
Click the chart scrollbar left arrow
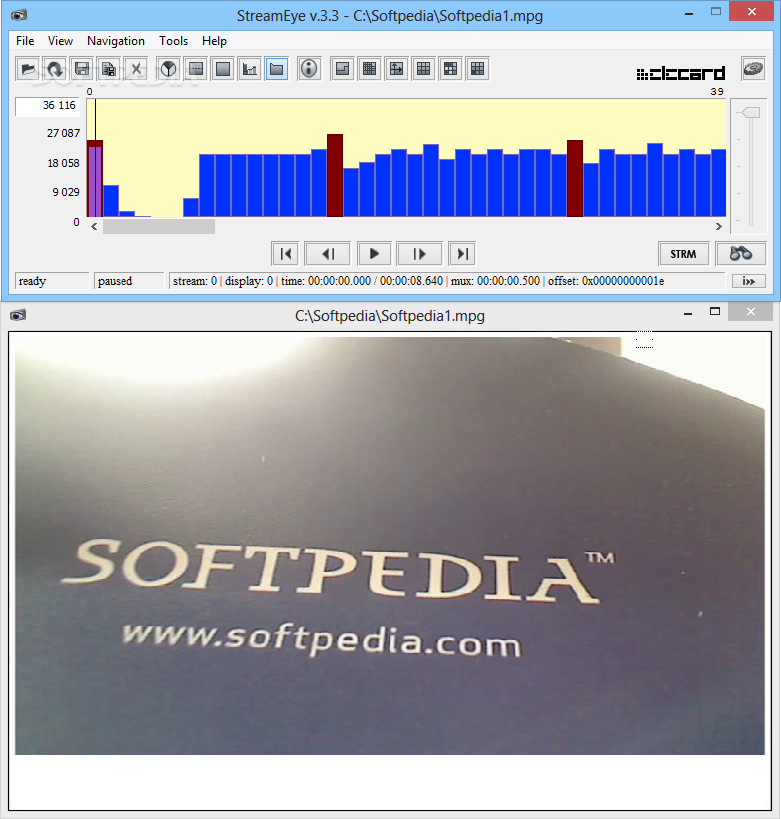94,227
